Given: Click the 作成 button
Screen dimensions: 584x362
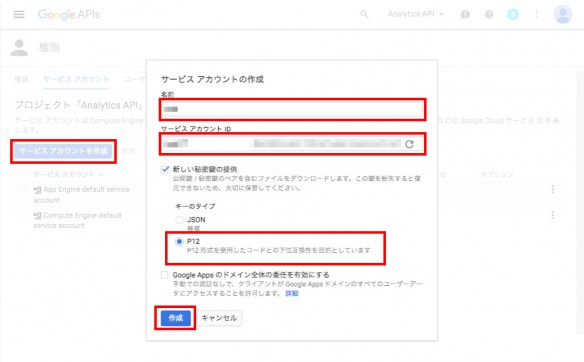Looking at the screenshot, I should 175,318.
